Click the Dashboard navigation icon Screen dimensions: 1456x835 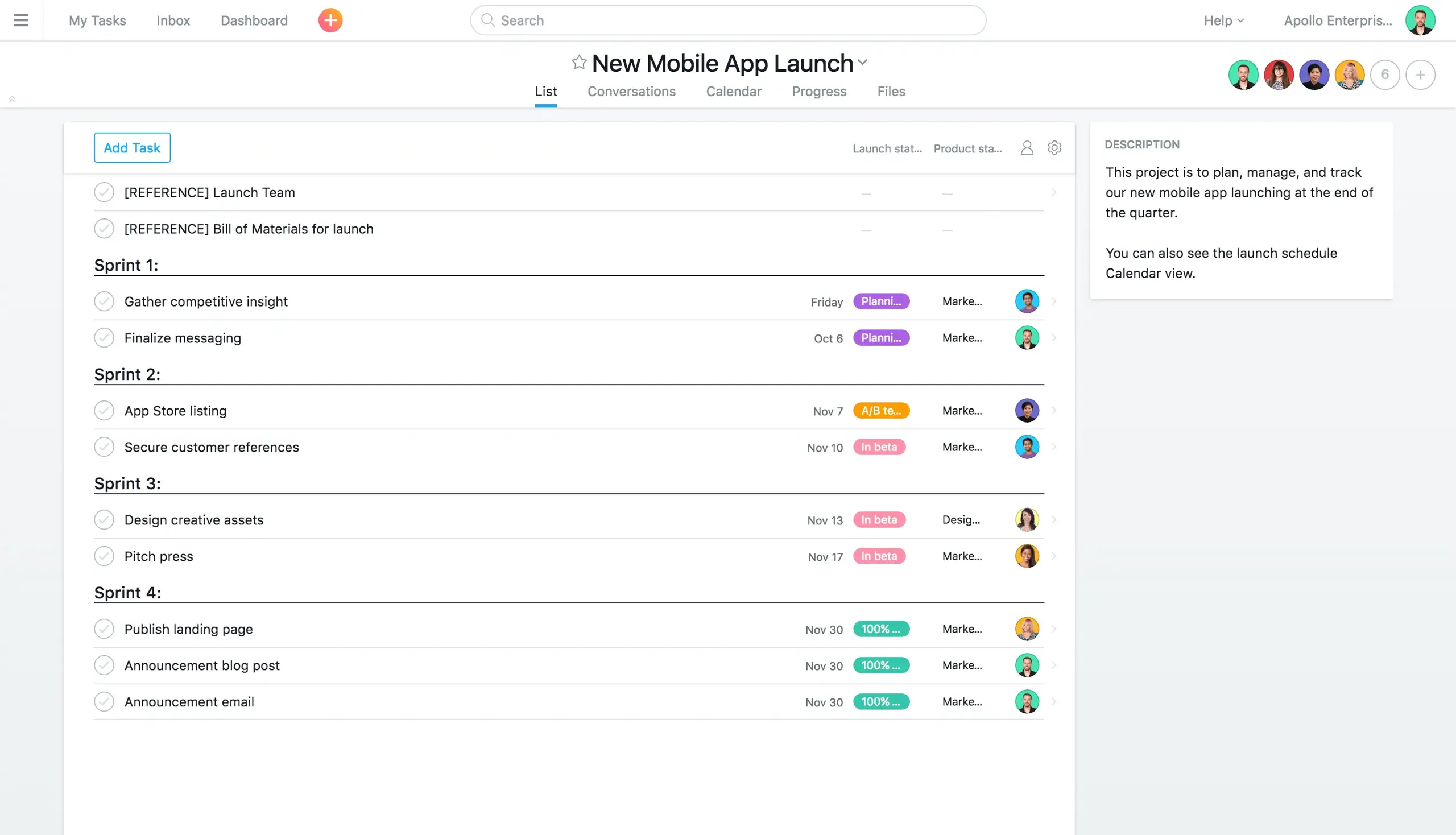pos(254,20)
